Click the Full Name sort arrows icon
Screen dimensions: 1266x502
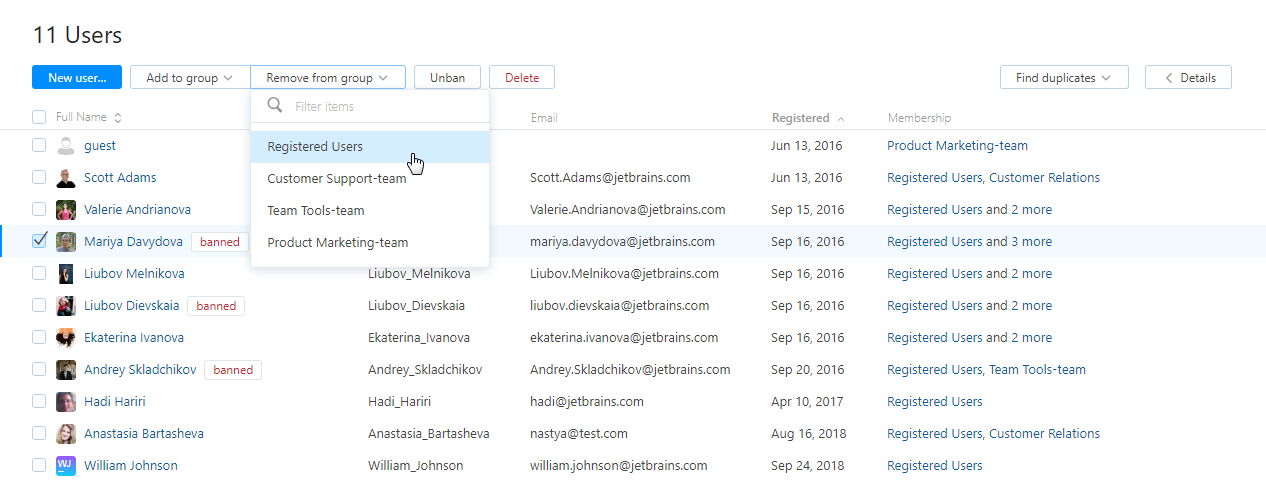point(118,118)
